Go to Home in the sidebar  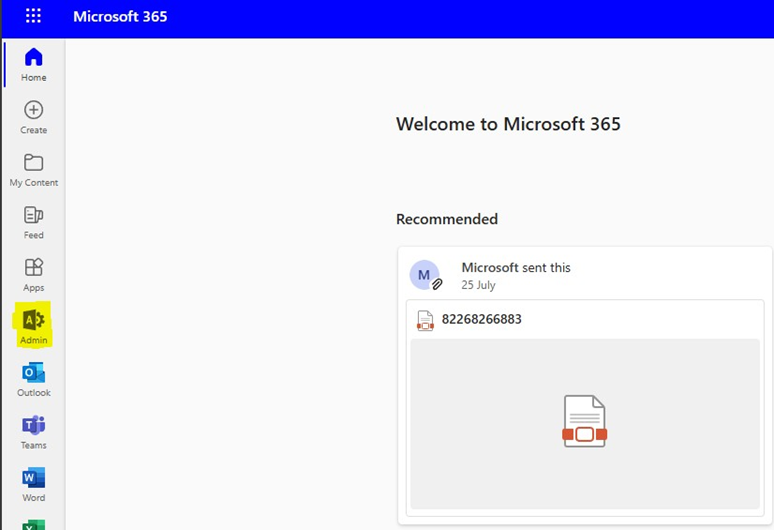(34, 64)
